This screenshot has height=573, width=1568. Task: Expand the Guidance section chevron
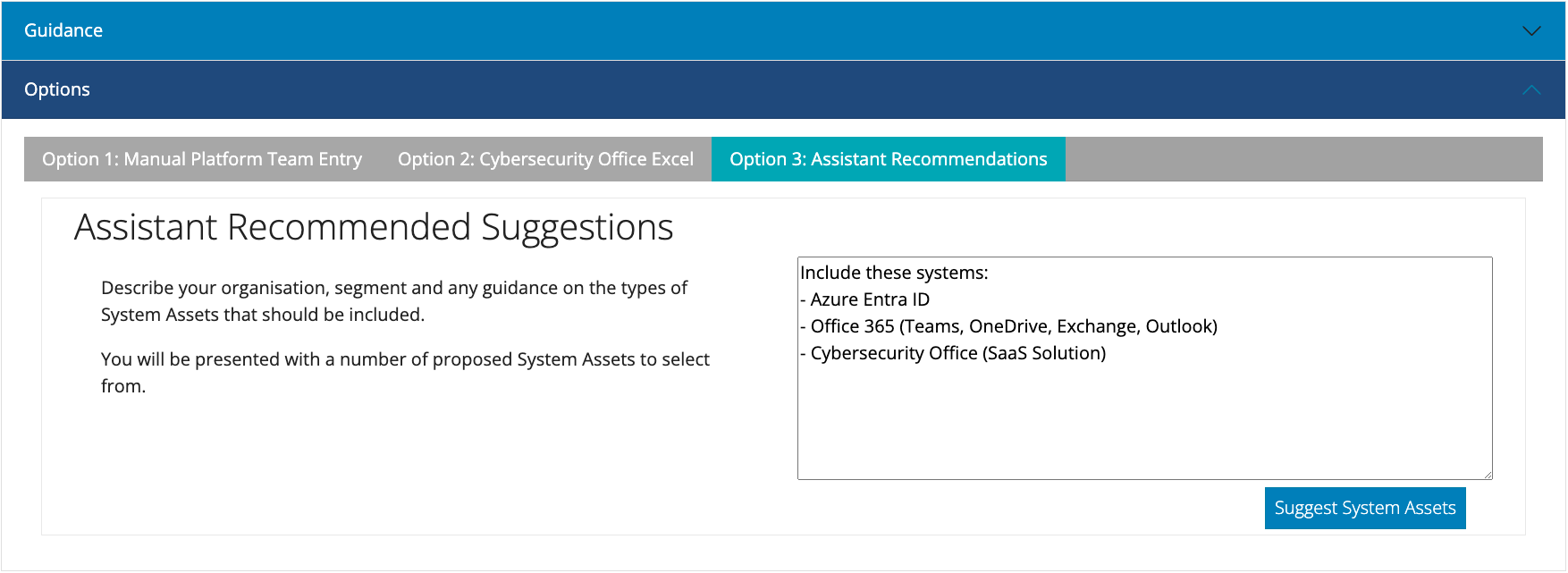[1531, 31]
